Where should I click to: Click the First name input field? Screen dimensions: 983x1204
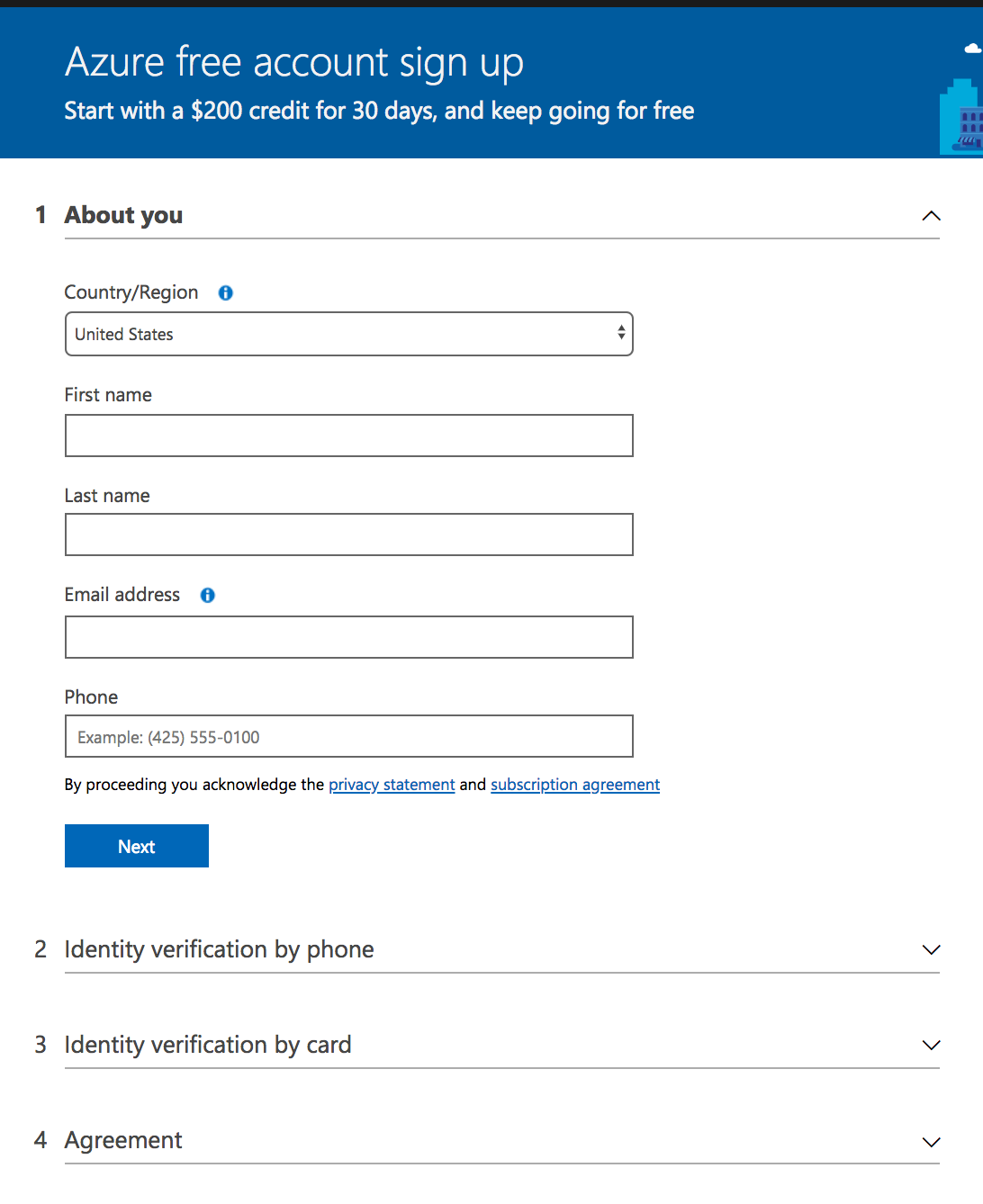(x=349, y=436)
